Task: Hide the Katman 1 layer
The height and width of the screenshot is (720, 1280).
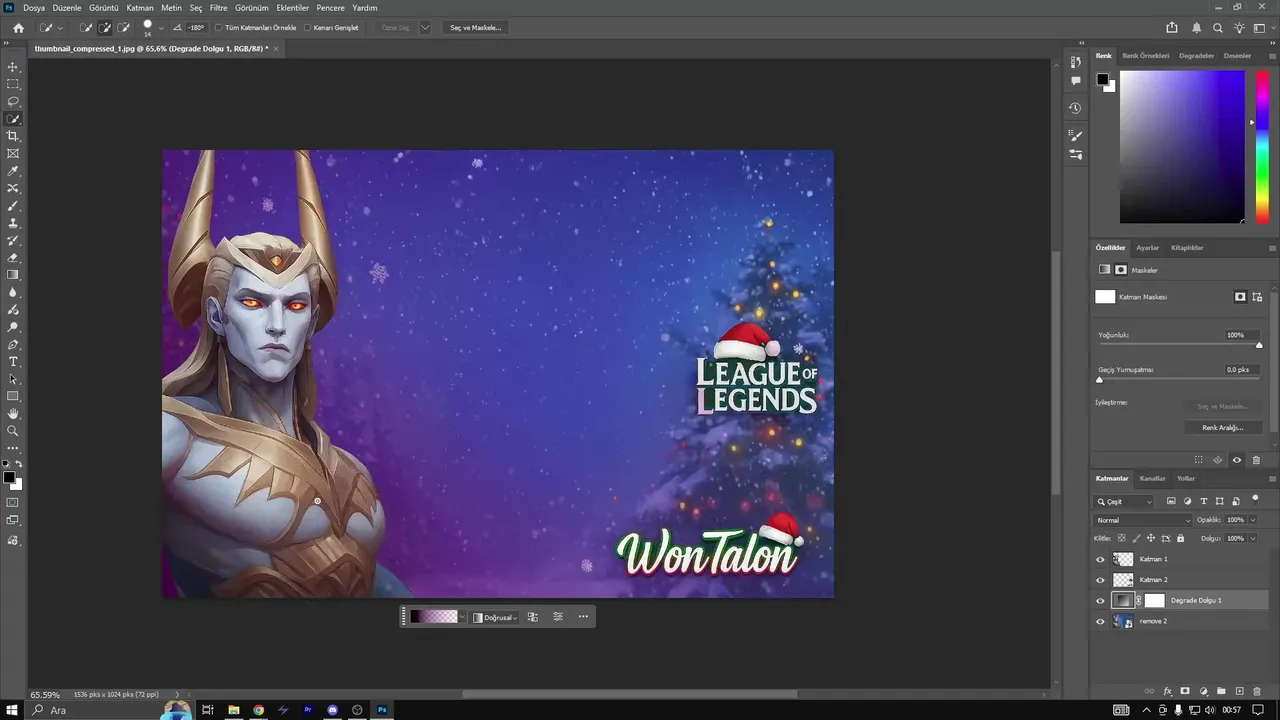Action: click(x=1100, y=559)
